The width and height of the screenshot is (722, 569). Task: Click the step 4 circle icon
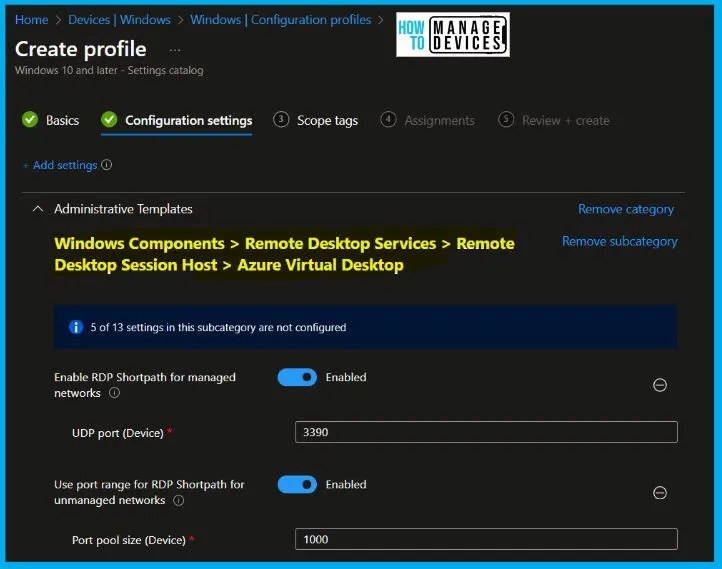388,120
